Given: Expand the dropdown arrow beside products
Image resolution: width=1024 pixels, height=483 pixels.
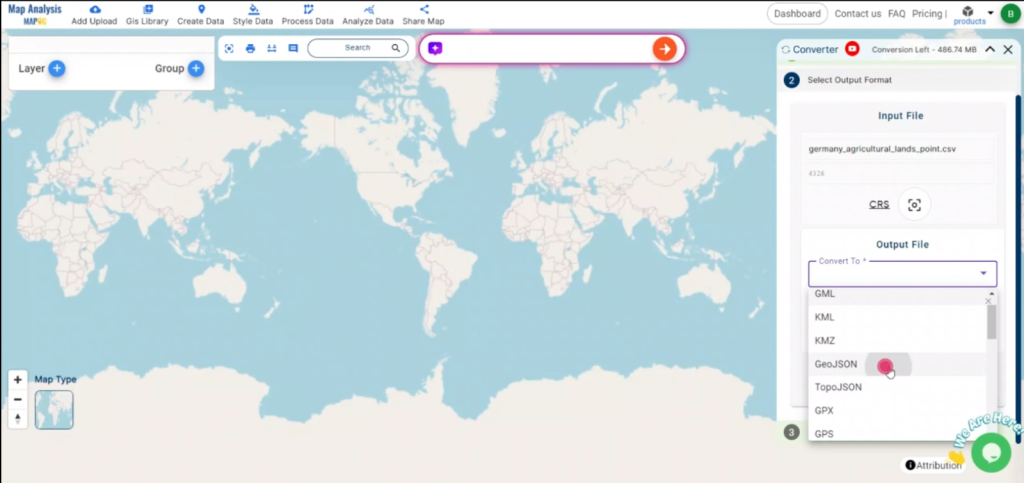Looking at the screenshot, I should [x=990, y=13].
